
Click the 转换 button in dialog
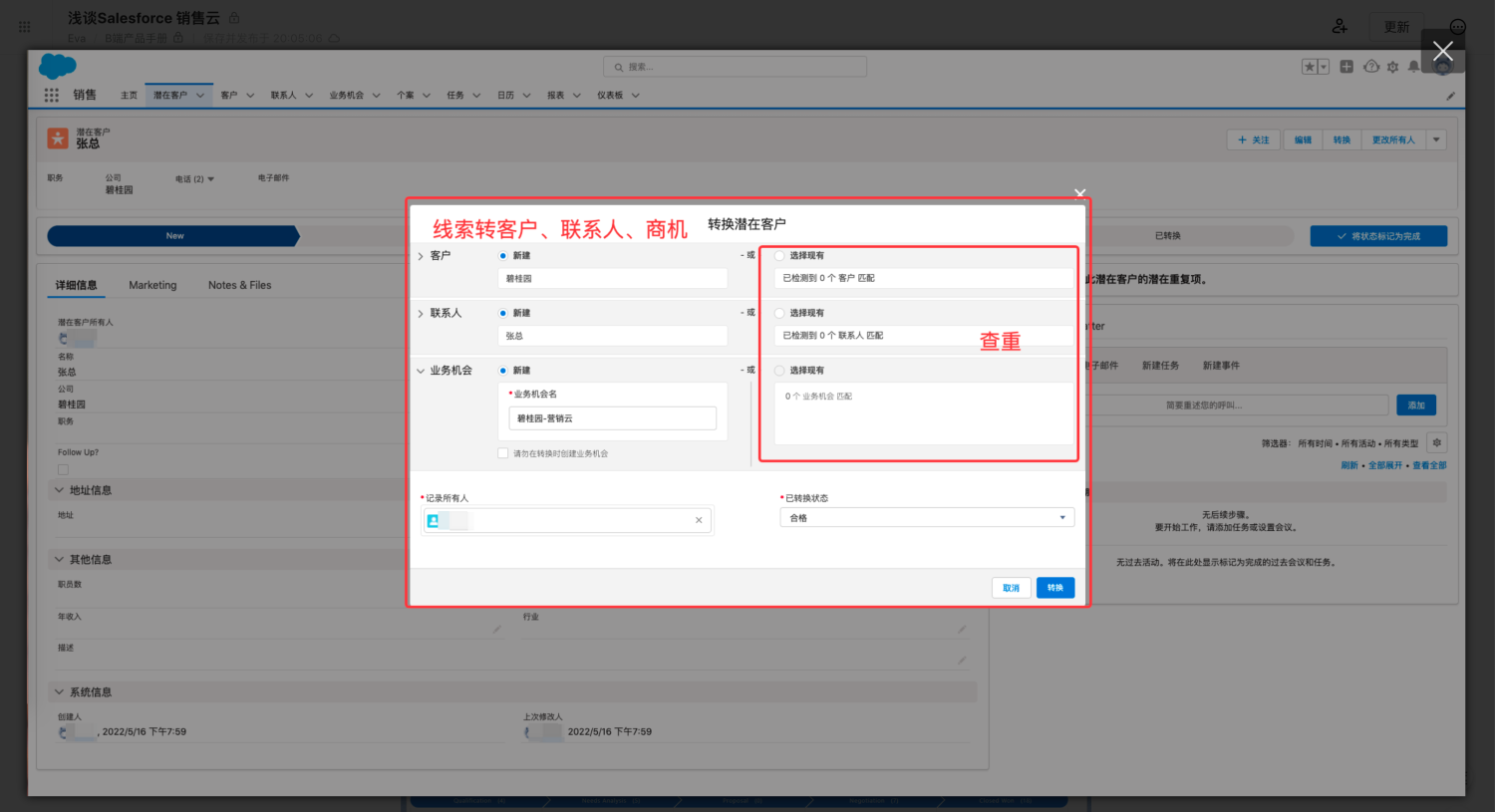(1055, 588)
